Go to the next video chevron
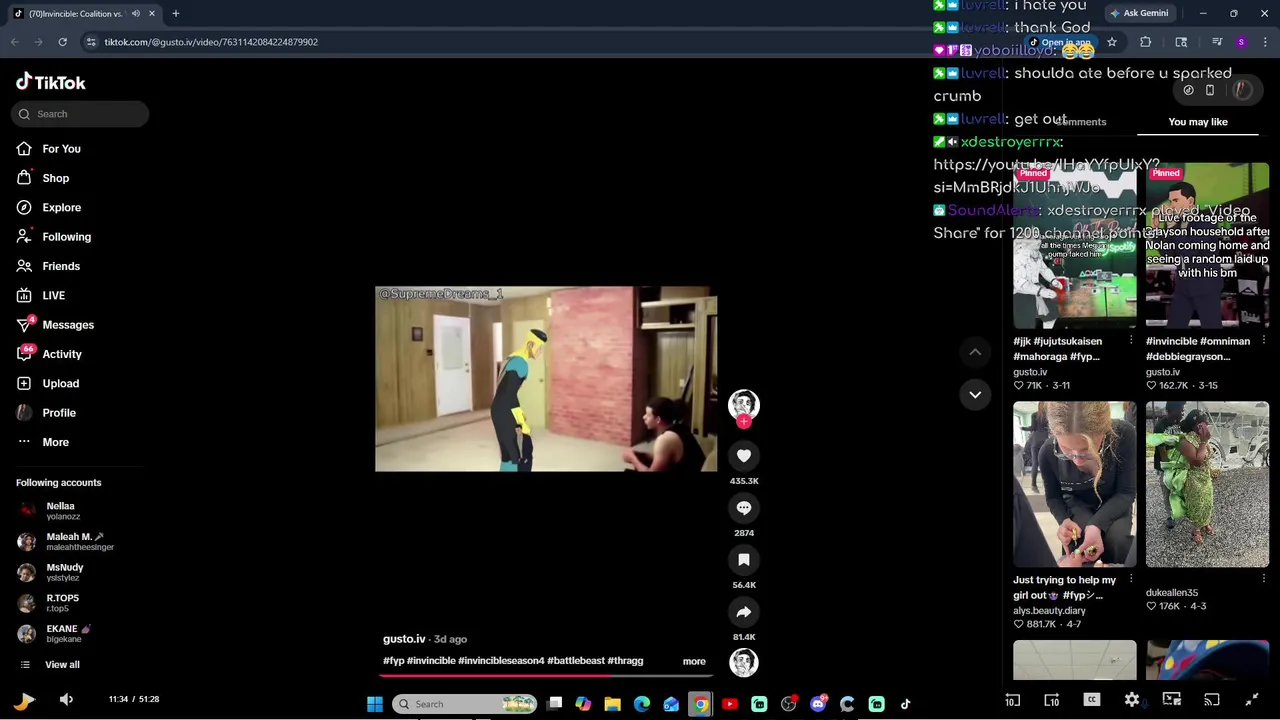This screenshot has width=1280, height=720. [x=975, y=395]
